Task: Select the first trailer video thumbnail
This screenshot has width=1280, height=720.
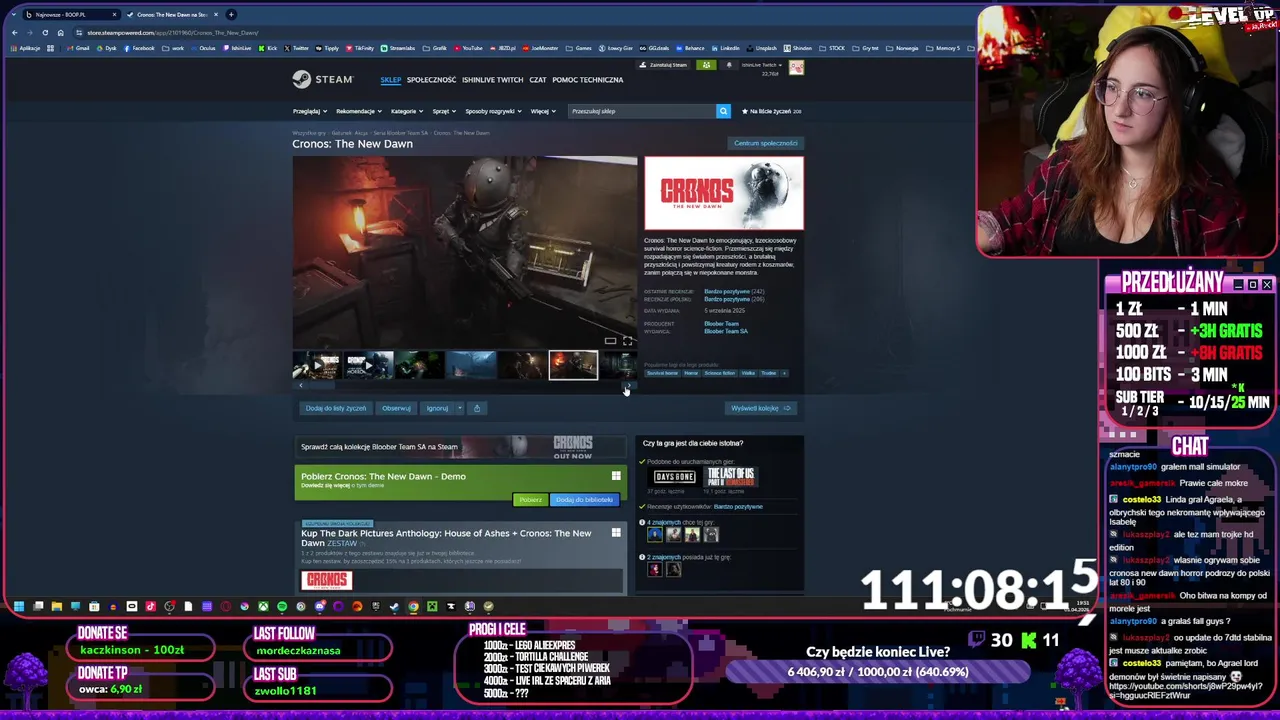Action: pyautogui.click(x=316, y=365)
